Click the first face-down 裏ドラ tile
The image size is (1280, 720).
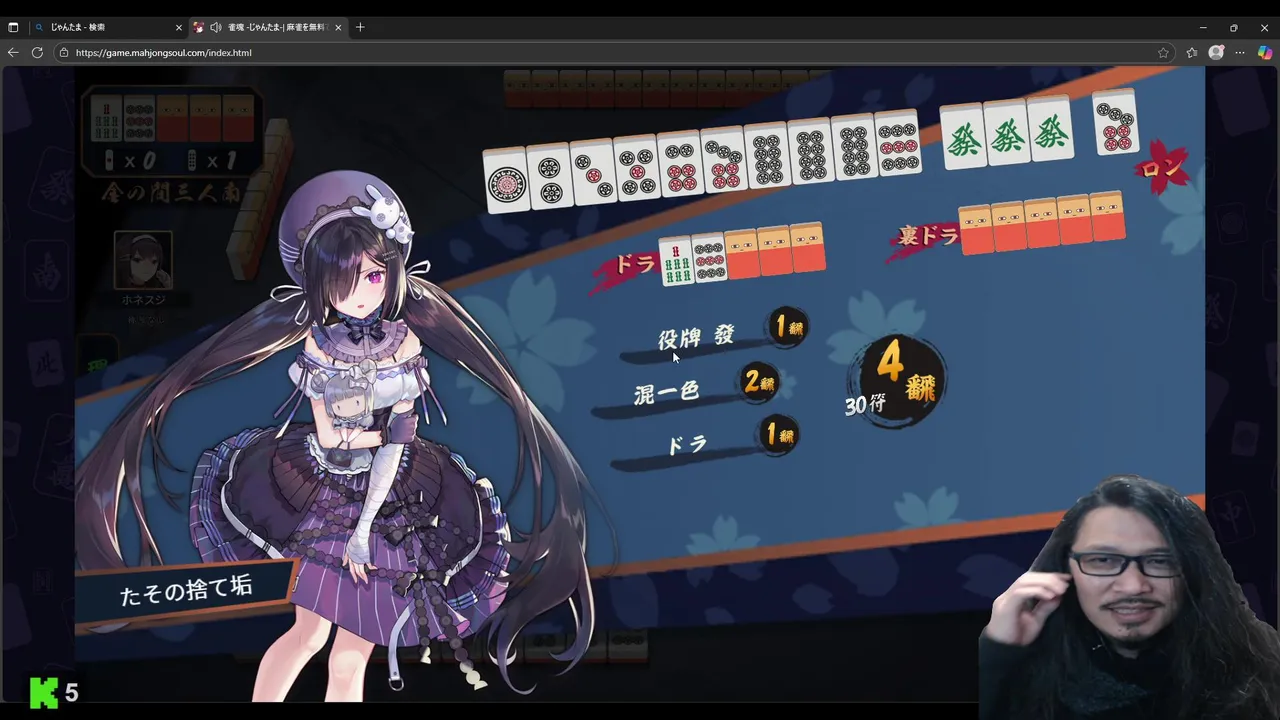point(975,229)
